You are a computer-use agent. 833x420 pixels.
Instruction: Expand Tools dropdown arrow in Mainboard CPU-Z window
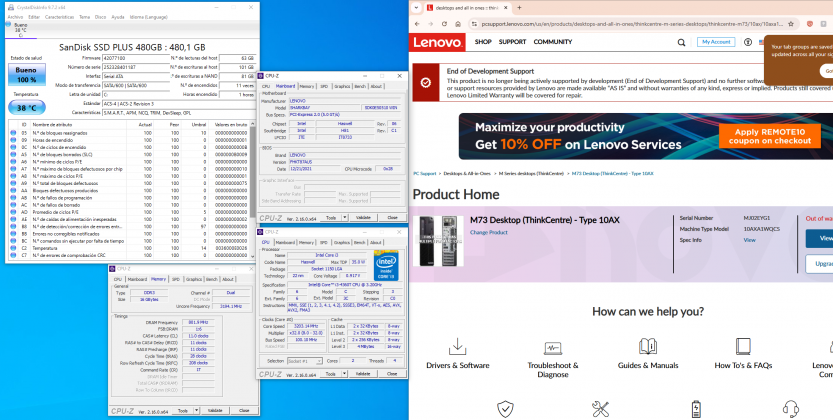pos(345,217)
